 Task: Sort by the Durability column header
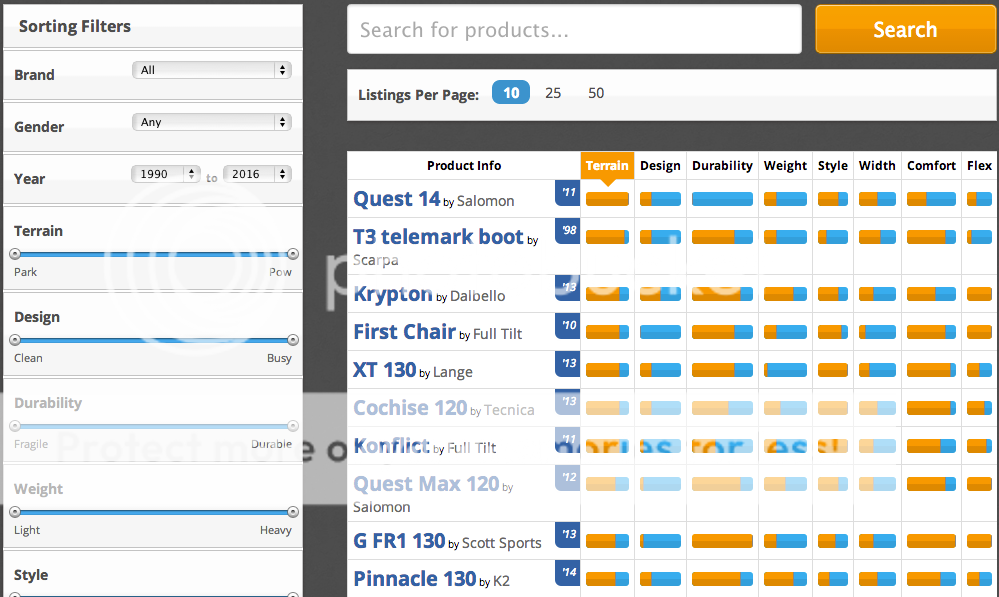click(722, 166)
